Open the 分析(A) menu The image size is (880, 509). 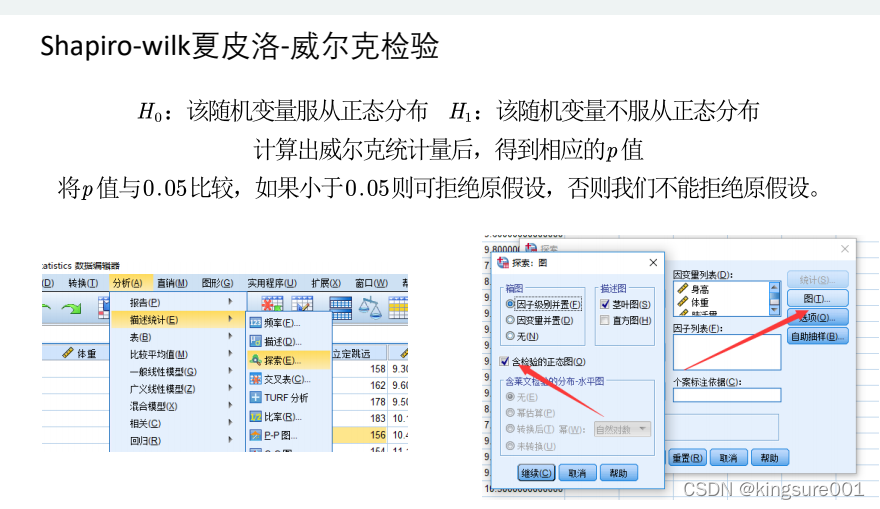click(x=127, y=283)
